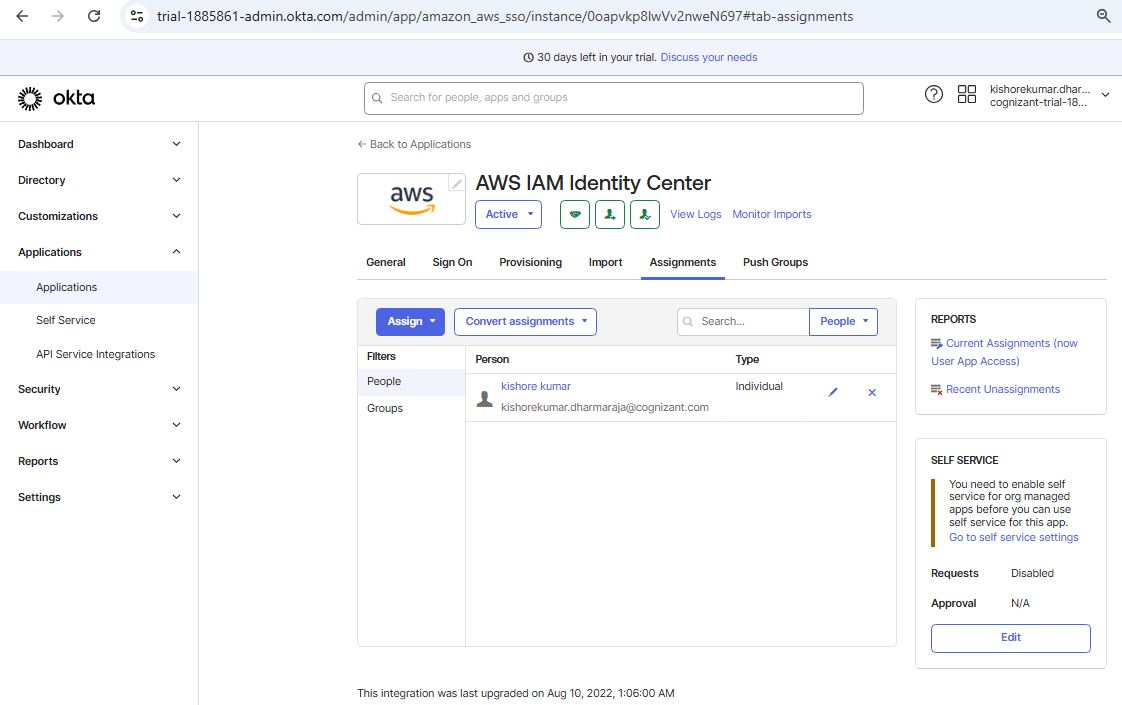Go back to Applications link

pyautogui.click(x=414, y=144)
